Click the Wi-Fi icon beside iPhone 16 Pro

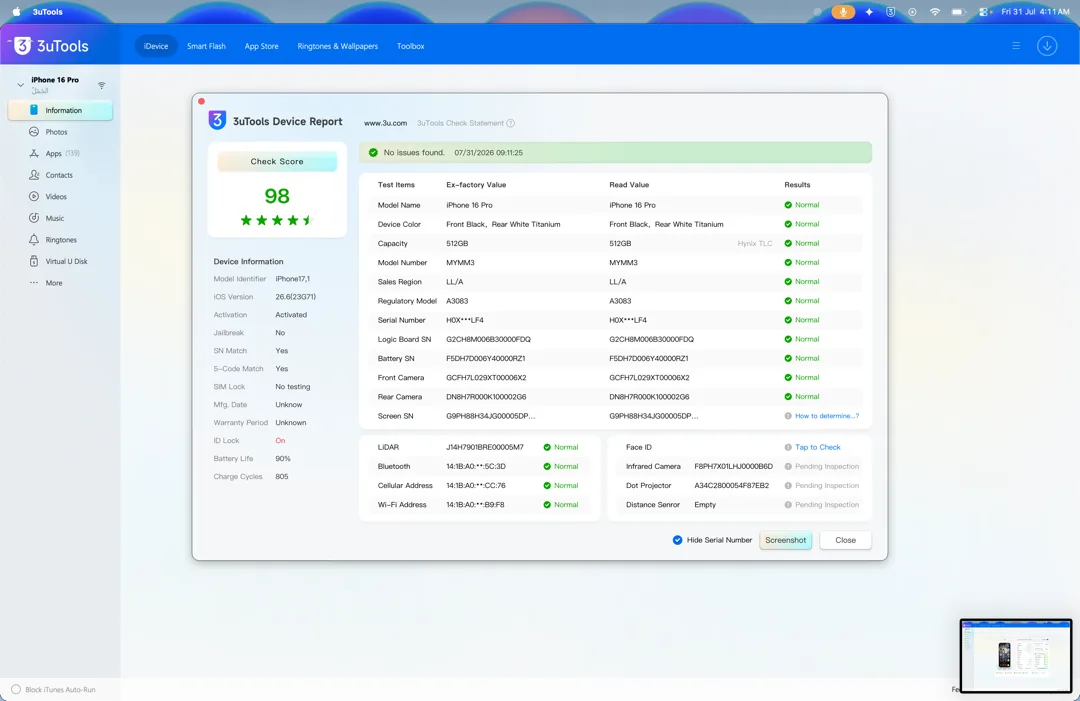pos(101,85)
